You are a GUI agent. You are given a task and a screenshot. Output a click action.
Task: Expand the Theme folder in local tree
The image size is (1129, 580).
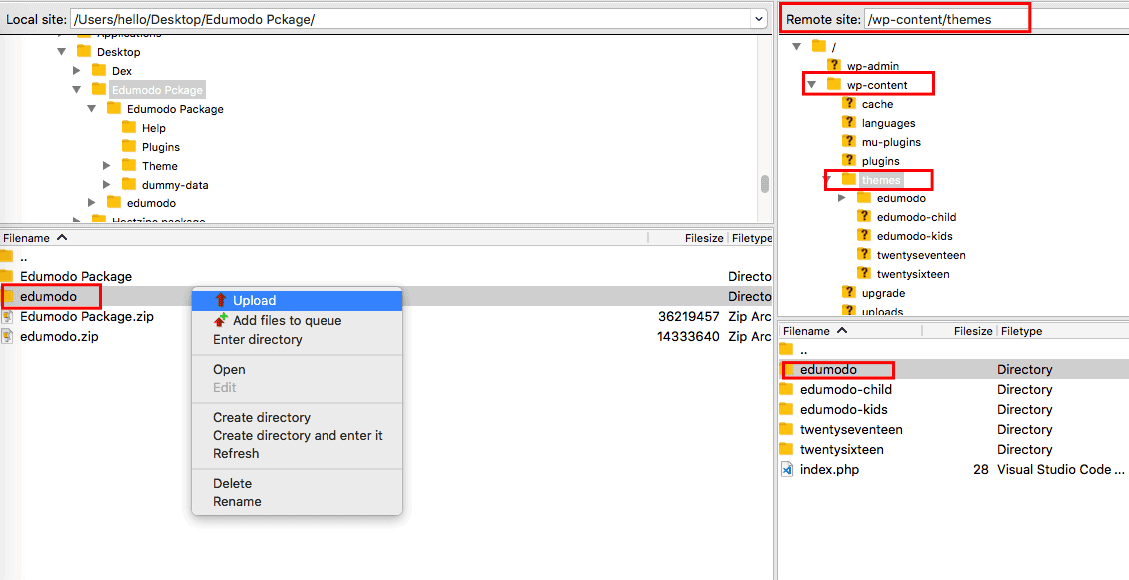click(107, 166)
